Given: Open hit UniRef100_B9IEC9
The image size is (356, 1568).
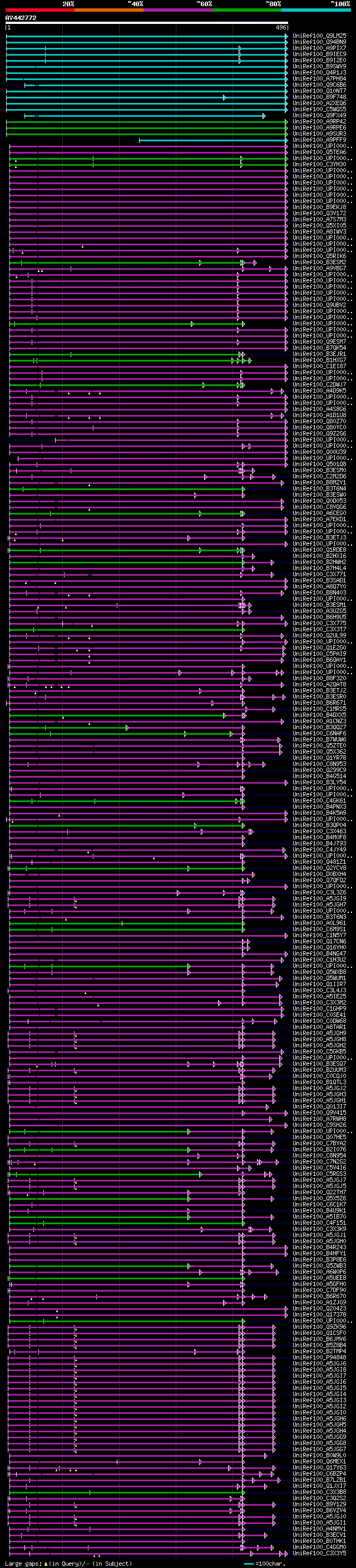Looking at the screenshot, I should pyautogui.click(x=319, y=54).
